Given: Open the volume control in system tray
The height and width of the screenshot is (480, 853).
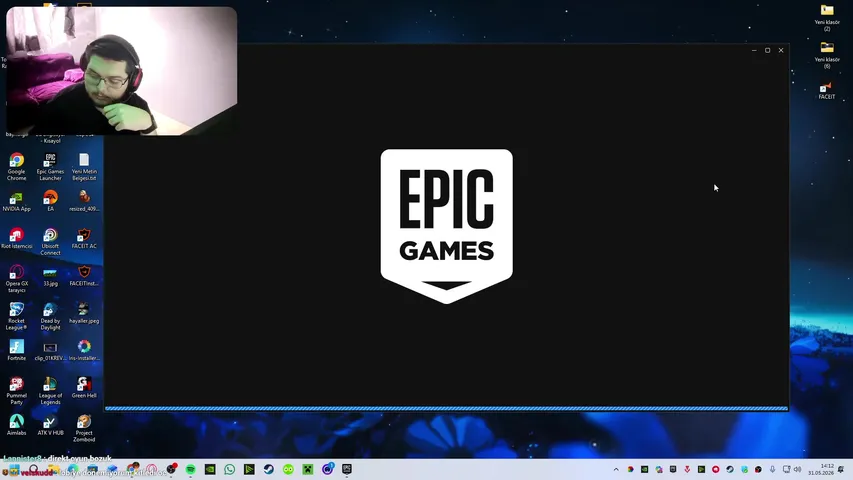Looking at the screenshot, I should coord(798,469).
